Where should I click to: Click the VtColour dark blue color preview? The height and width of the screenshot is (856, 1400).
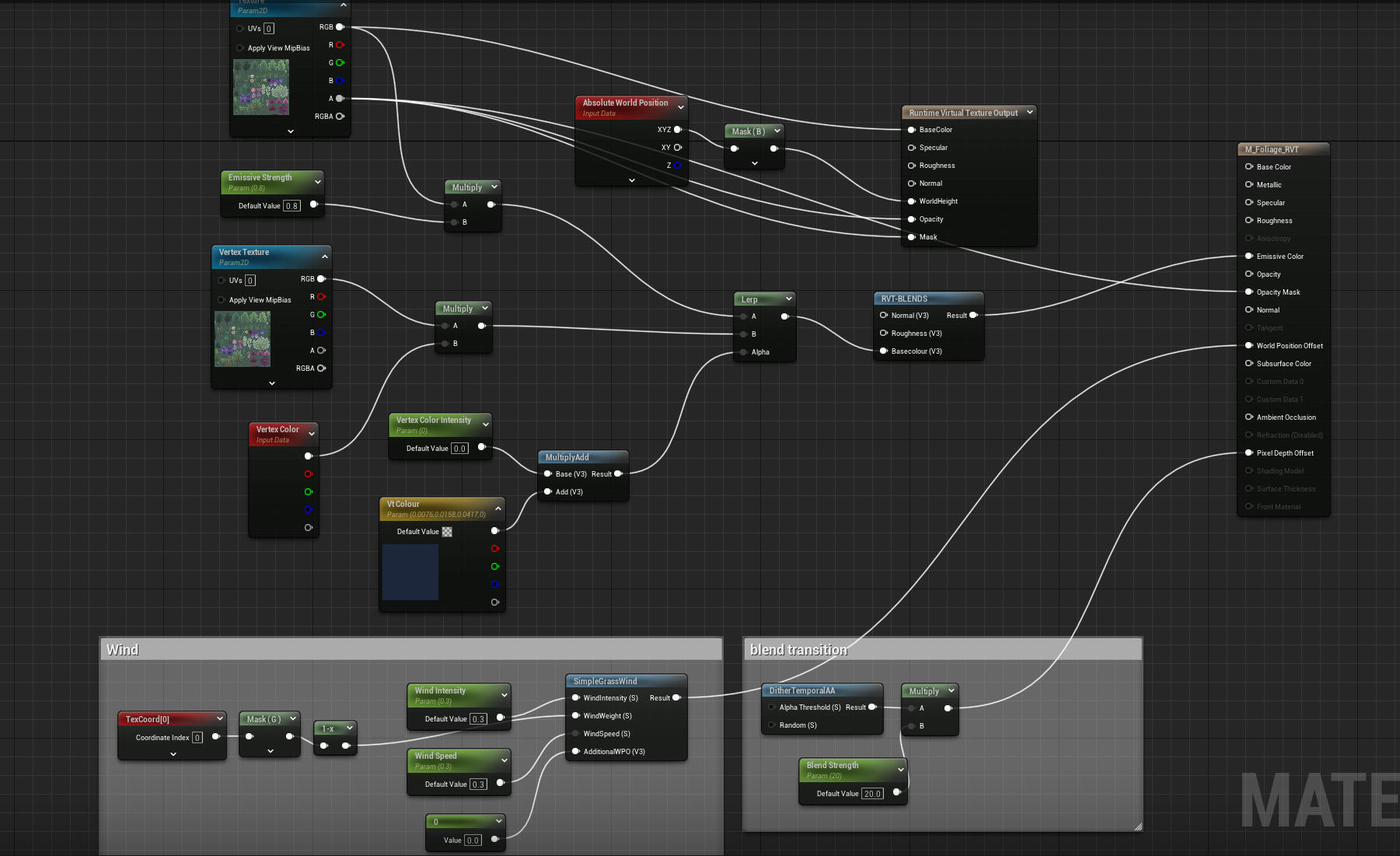[x=410, y=572]
